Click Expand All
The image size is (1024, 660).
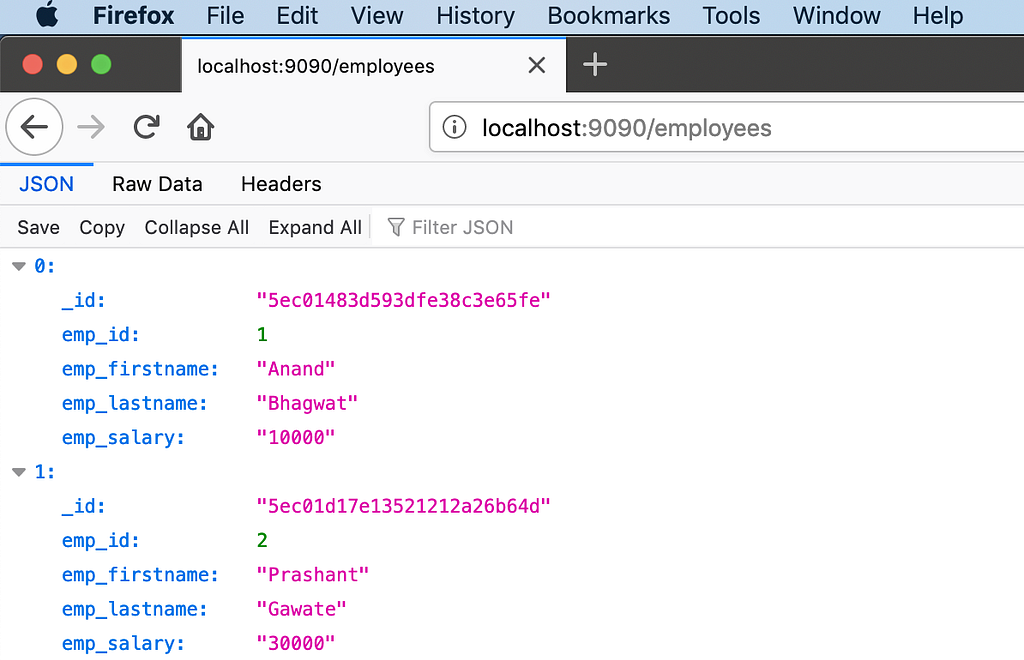click(x=315, y=227)
